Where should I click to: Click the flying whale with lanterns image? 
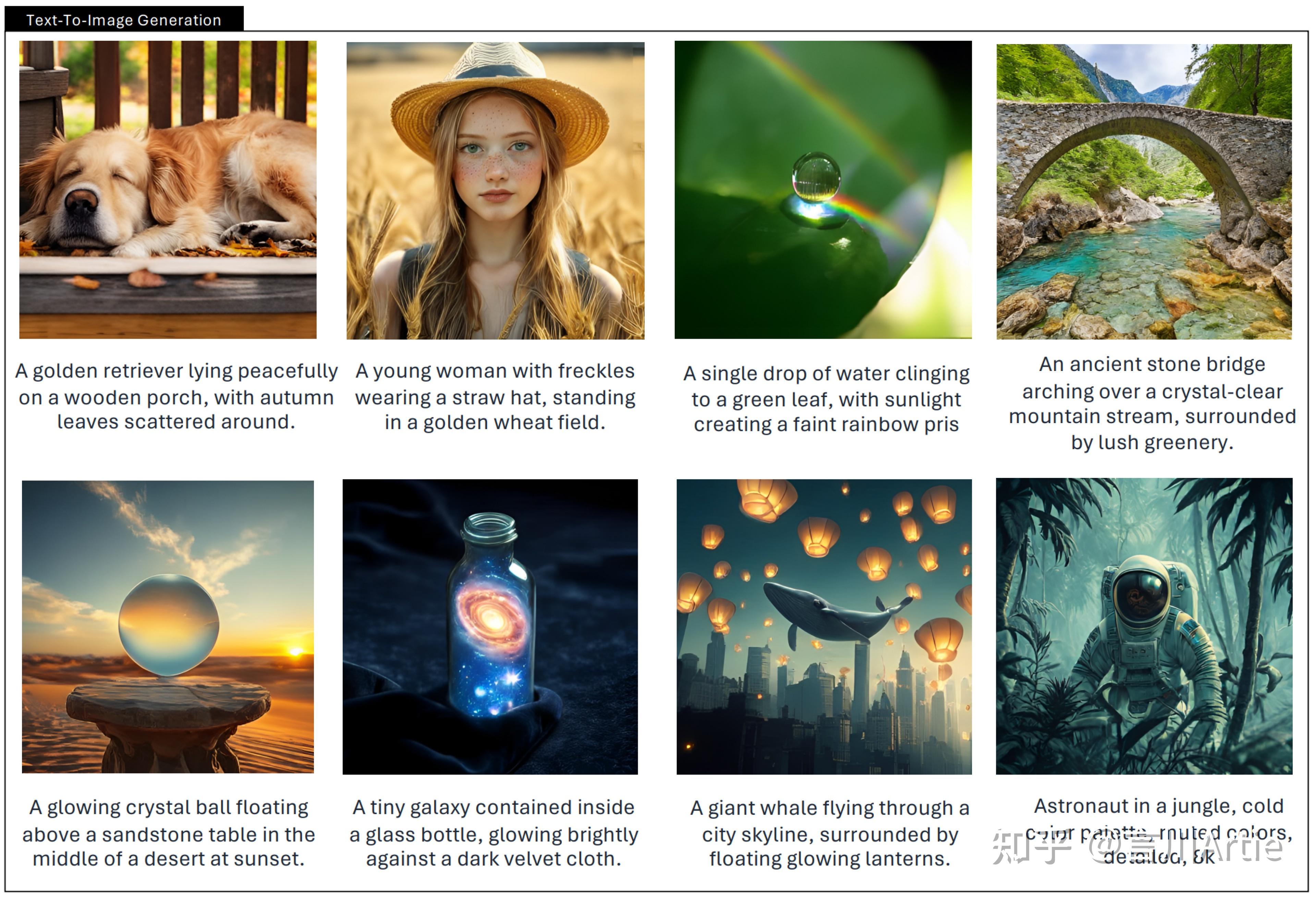(824, 626)
